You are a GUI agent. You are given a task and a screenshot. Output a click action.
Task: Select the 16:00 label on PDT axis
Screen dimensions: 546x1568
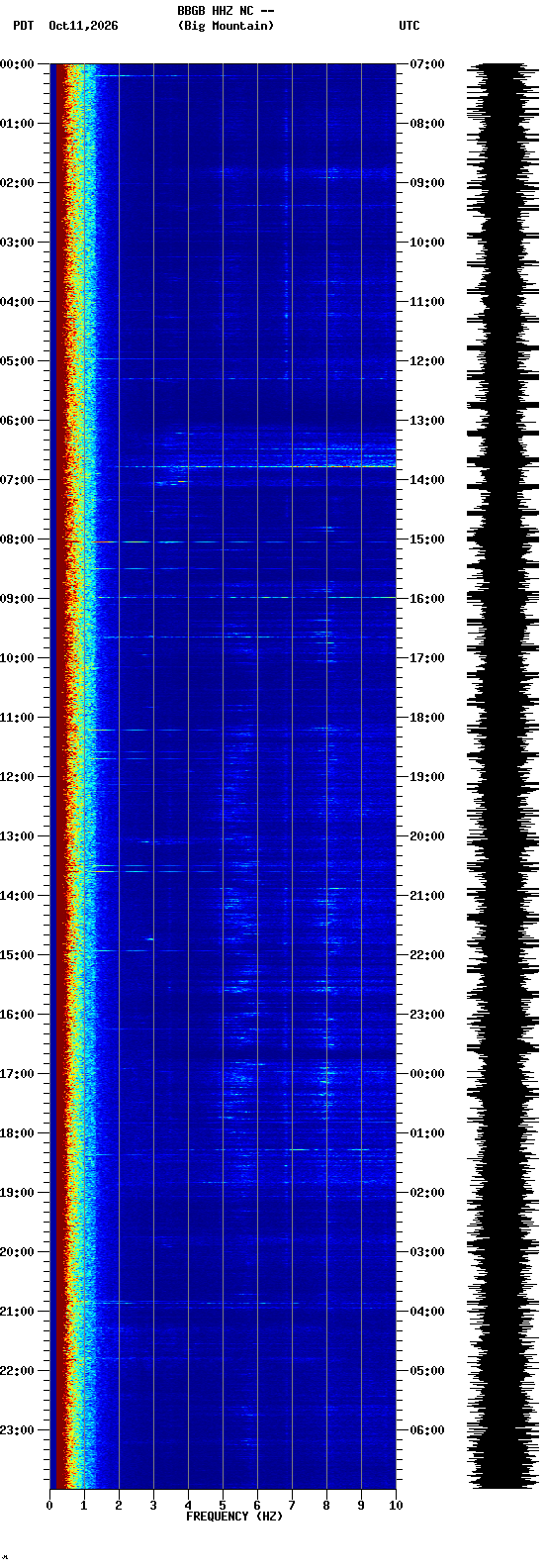(17, 1015)
